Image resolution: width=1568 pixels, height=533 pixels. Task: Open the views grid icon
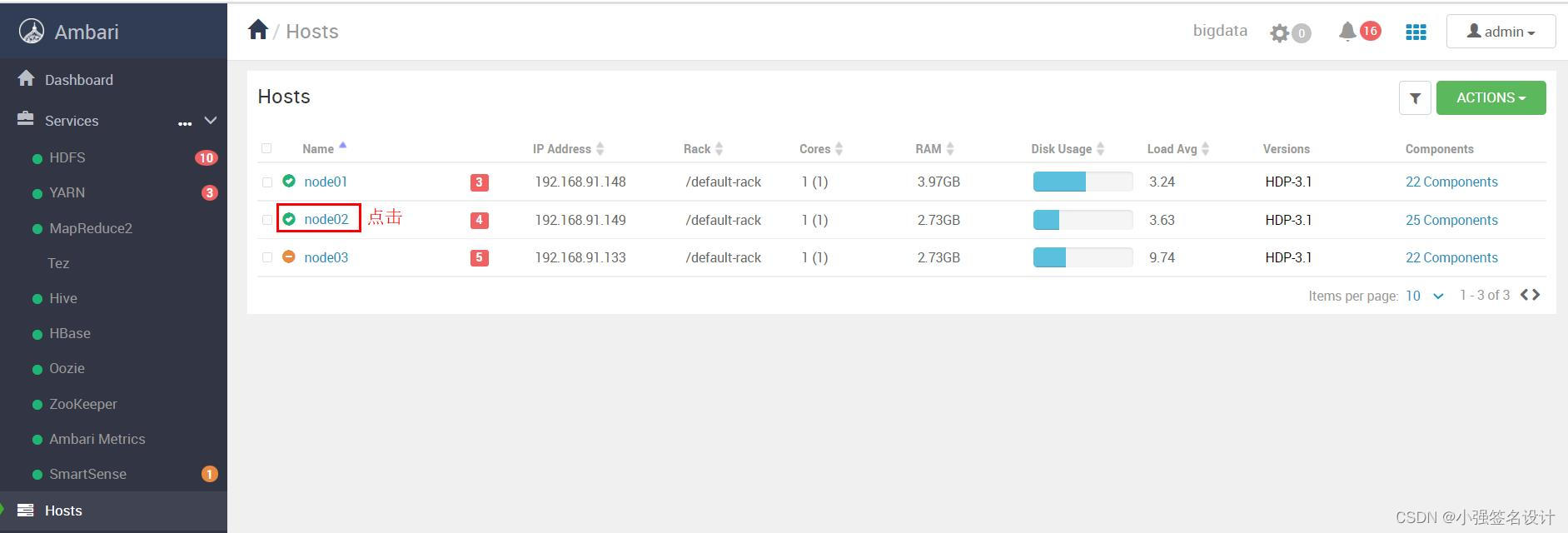click(x=1416, y=32)
